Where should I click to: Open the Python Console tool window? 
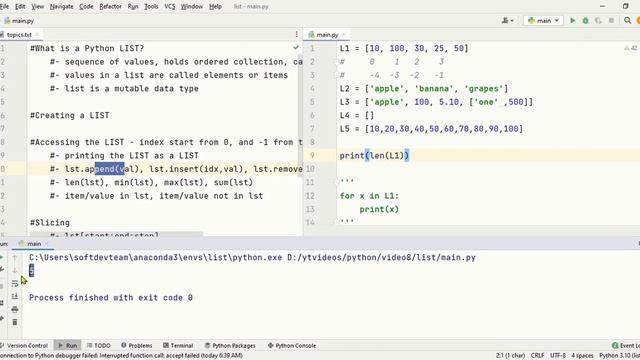292,345
